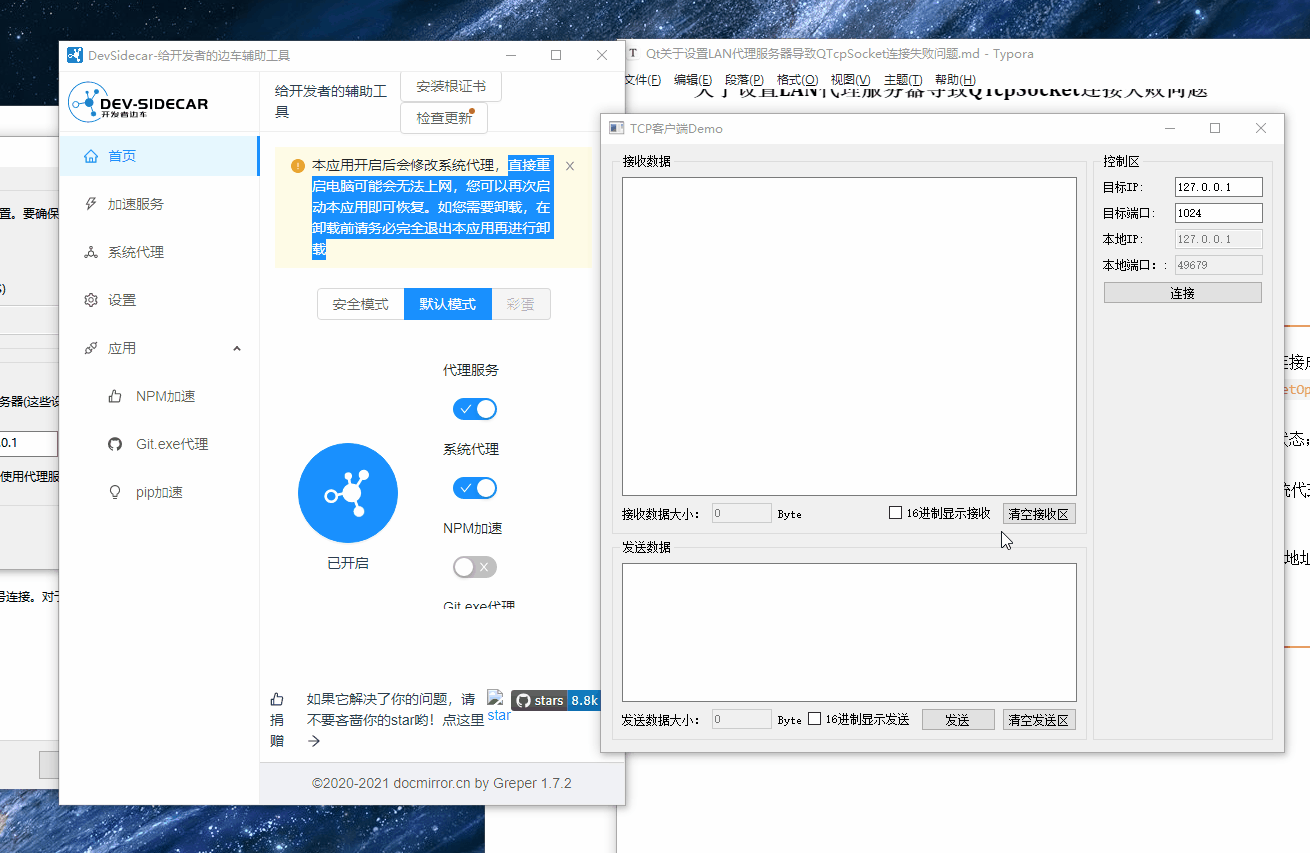Select the pip加速 lightbulb icon
Image resolution: width=1310 pixels, height=853 pixels.
tap(116, 491)
